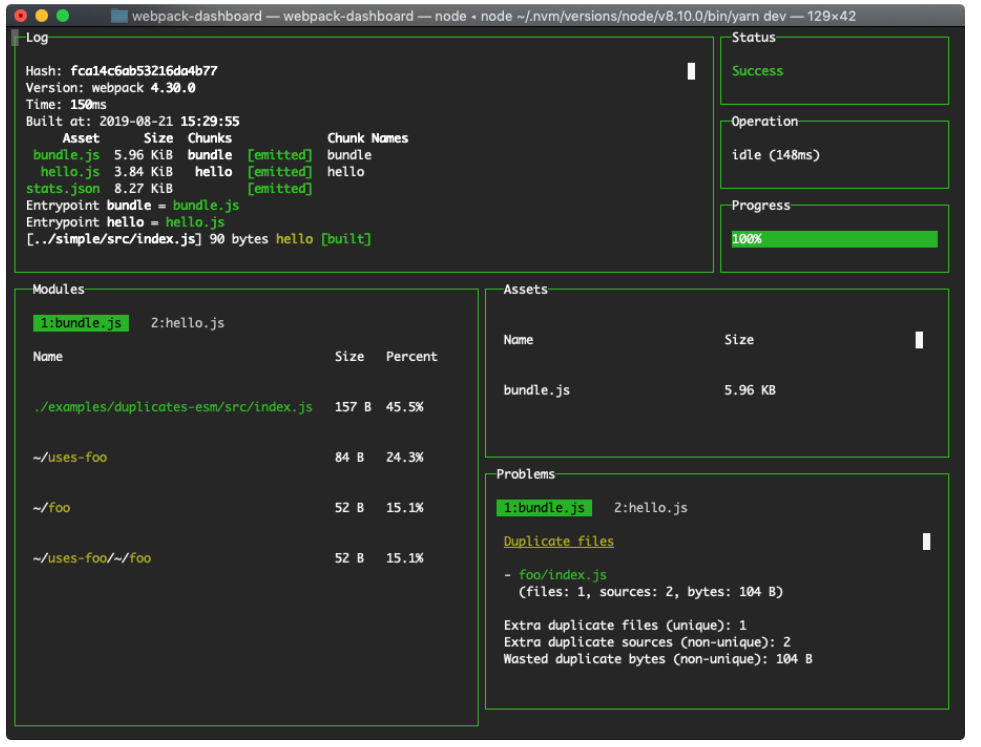Screen dimensions: 981x747
Task: Click [emitted] on the hello.js row
Action: (x=282, y=173)
